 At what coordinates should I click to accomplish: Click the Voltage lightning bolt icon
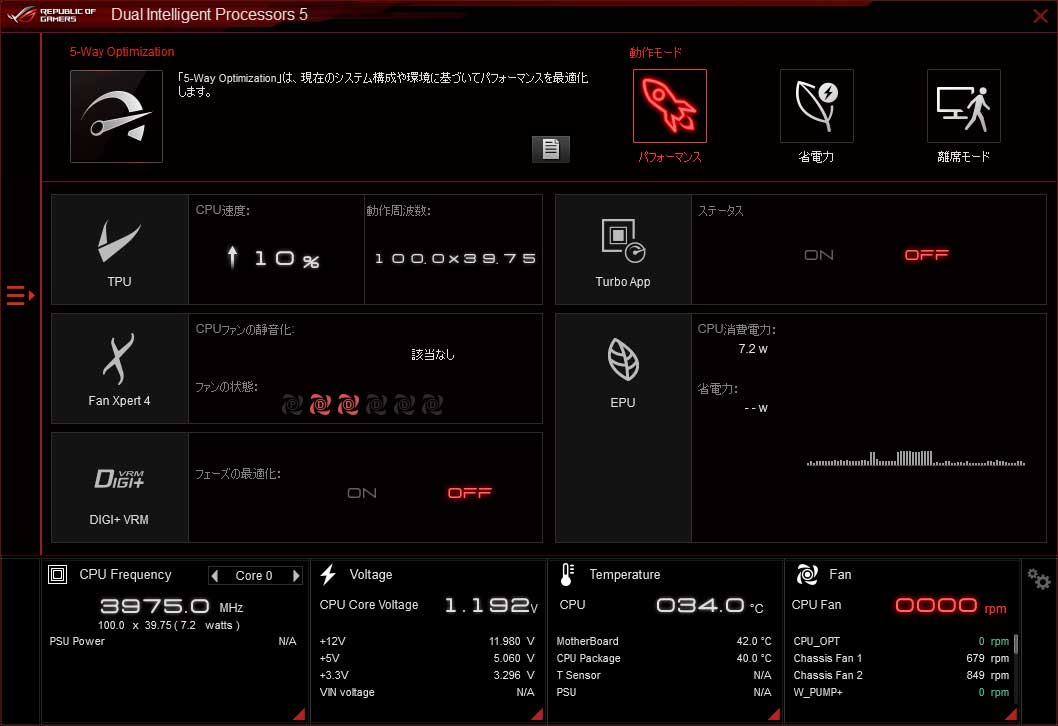pyautogui.click(x=329, y=575)
